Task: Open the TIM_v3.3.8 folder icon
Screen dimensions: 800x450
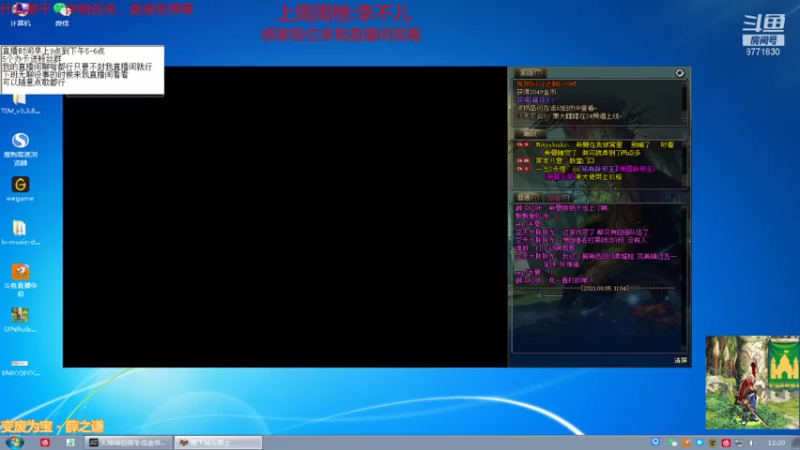Action: point(20,104)
